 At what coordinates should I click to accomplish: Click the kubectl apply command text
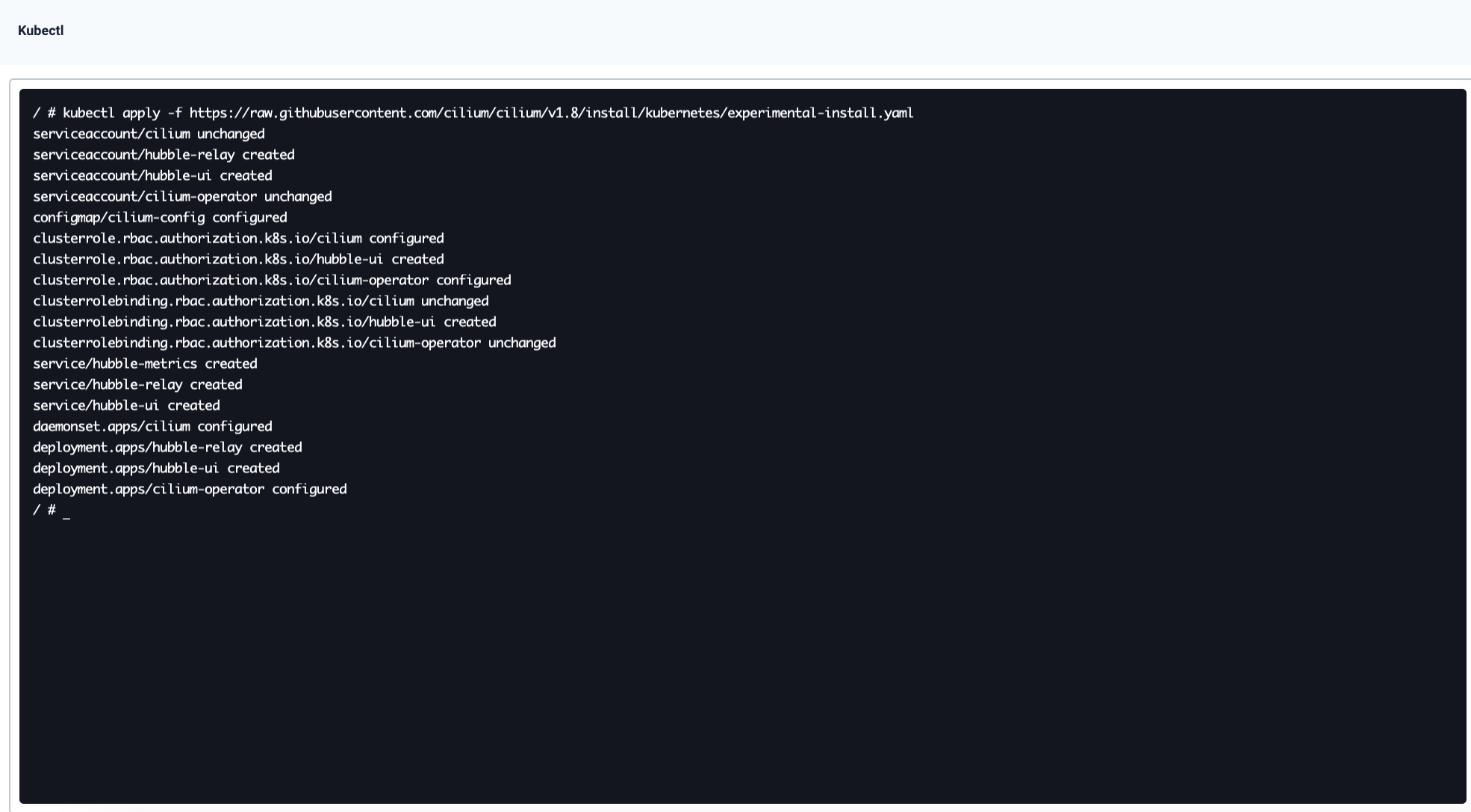click(x=111, y=113)
